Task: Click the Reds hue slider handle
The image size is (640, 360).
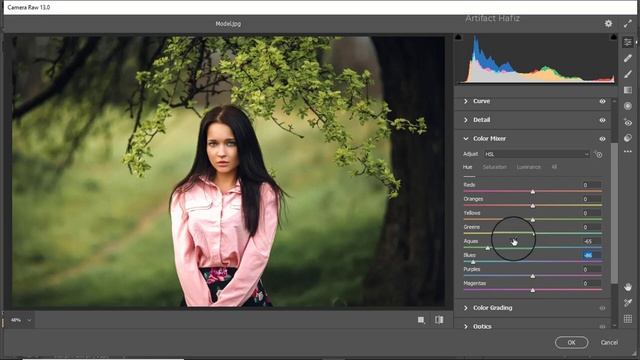Action: [533, 191]
